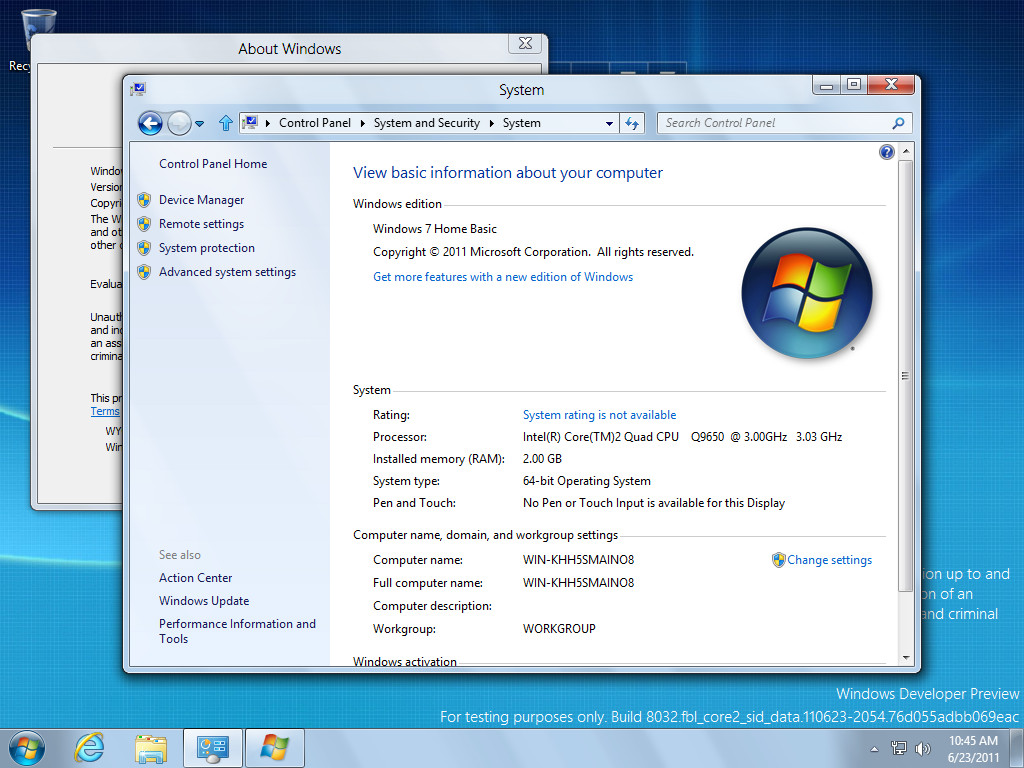Click the Start orb button
The width and height of the screenshot is (1024, 768).
coord(26,747)
